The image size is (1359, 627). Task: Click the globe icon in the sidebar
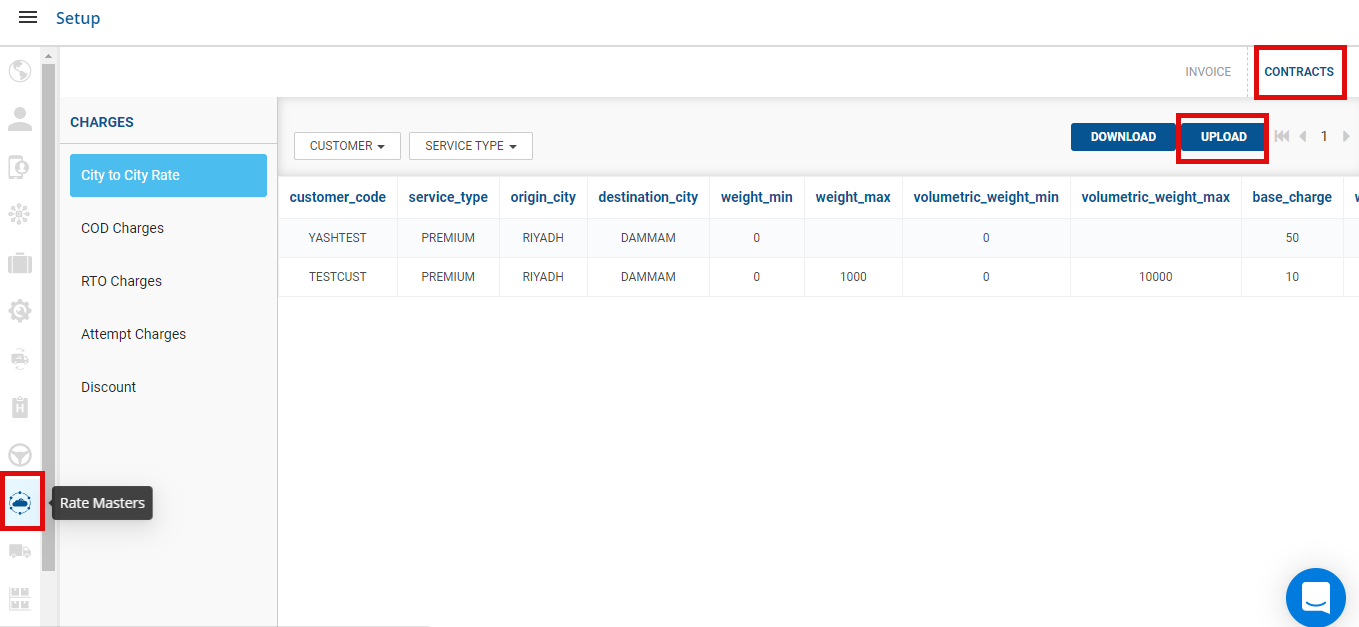coord(20,72)
